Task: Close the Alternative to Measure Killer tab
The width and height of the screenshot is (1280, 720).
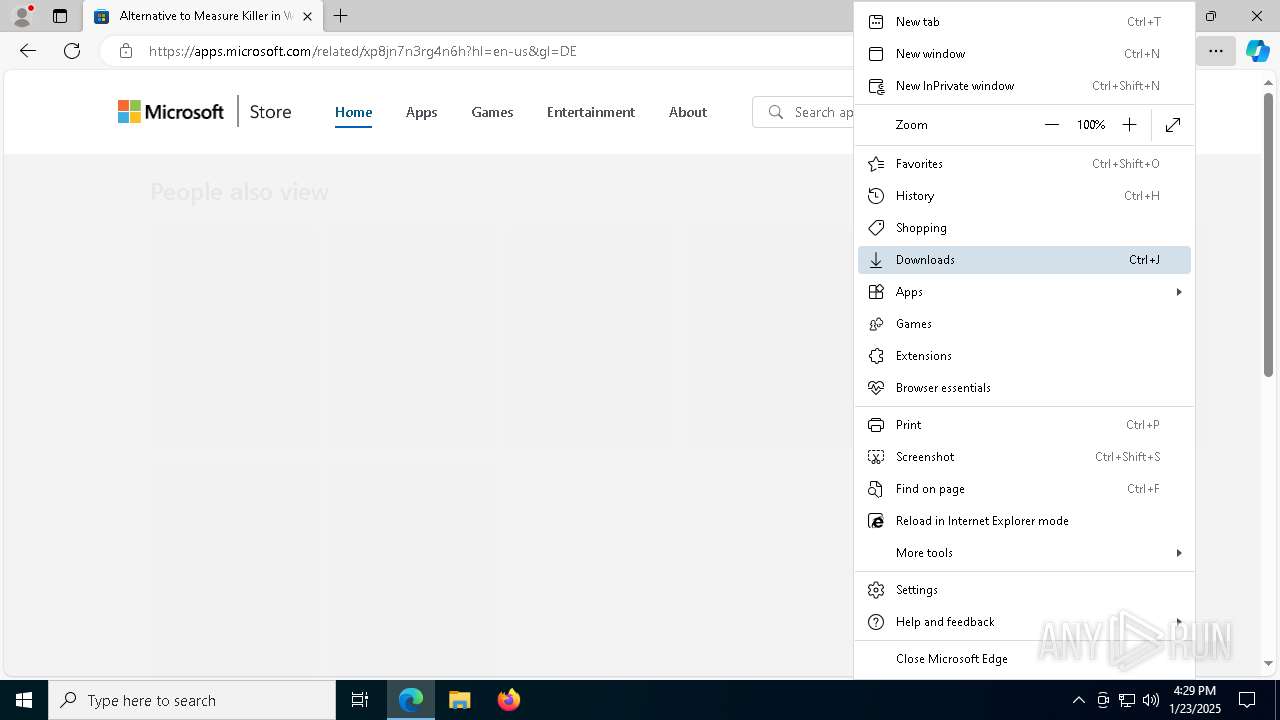Action: pyautogui.click(x=307, y=16)
